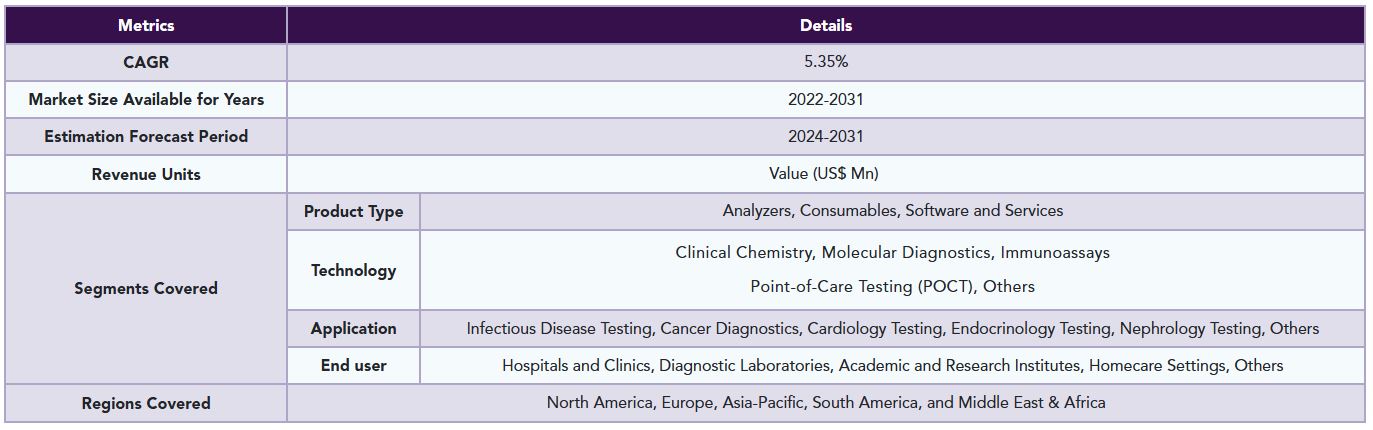The image size is (1373, 430).
Task: Click the Infectious Disease Testing applications list
Action: (893, 328)
